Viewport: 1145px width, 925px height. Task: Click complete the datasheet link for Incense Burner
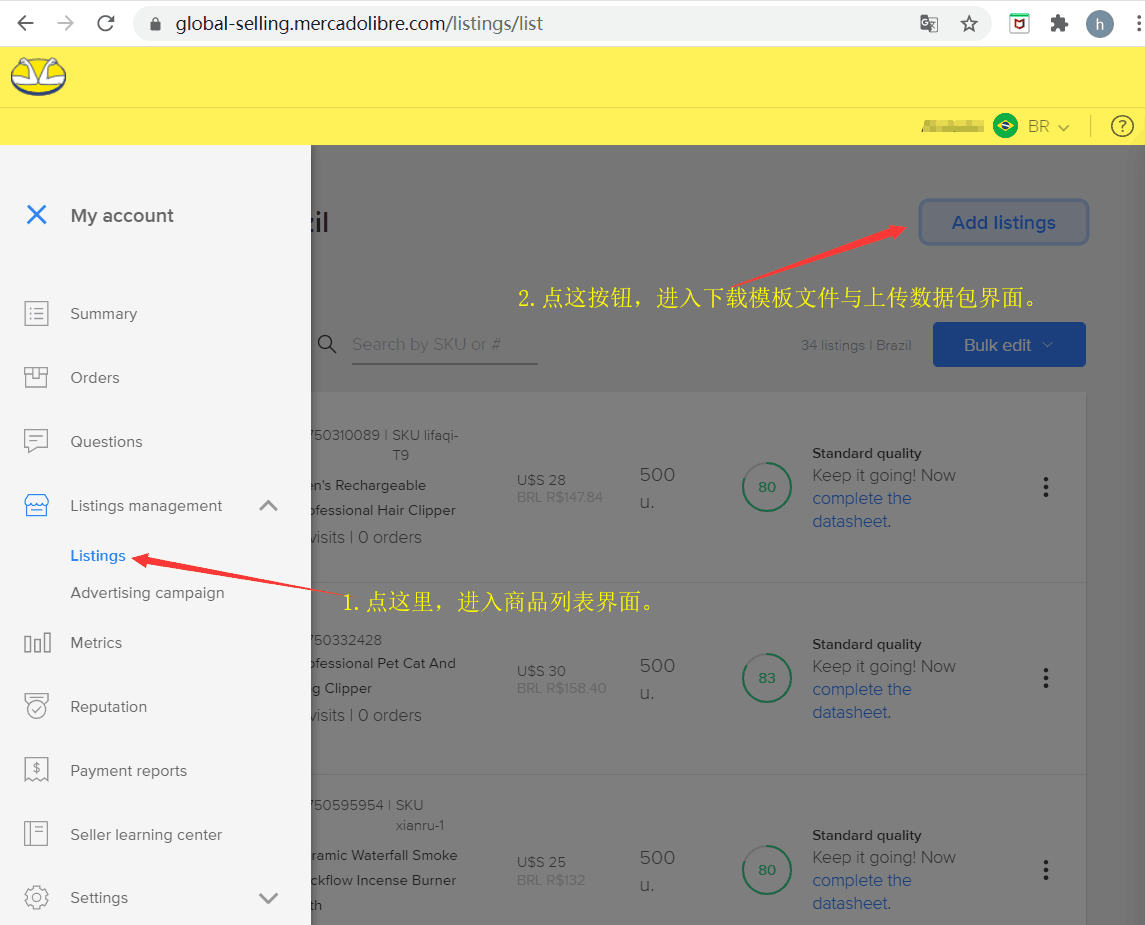point(862,891)
